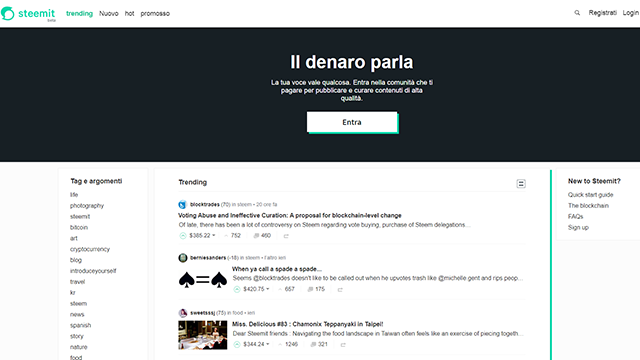Filter by the story tag

tap(76, 336)
